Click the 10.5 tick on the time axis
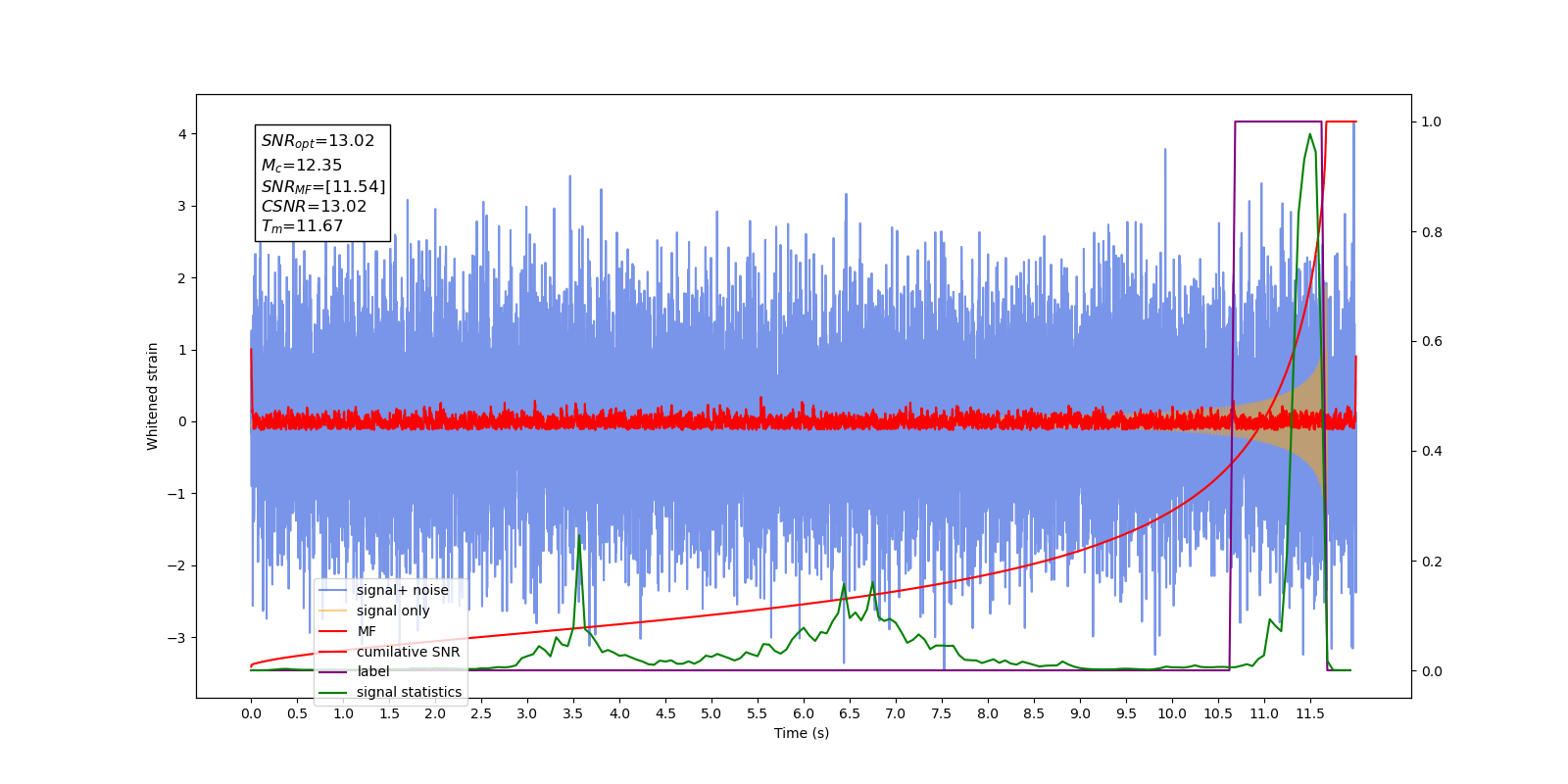 tap(1218, 713)
